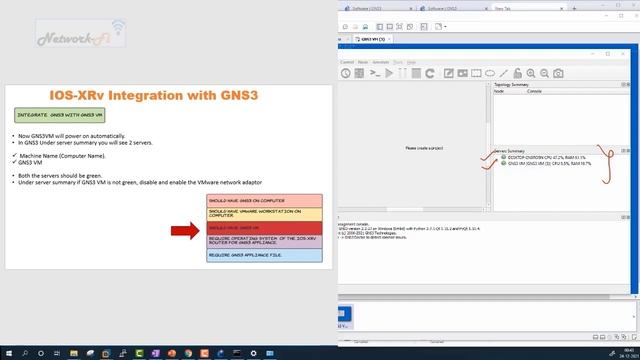Open Camtasia green C icon on taskbar

click(x=139, y=353)
